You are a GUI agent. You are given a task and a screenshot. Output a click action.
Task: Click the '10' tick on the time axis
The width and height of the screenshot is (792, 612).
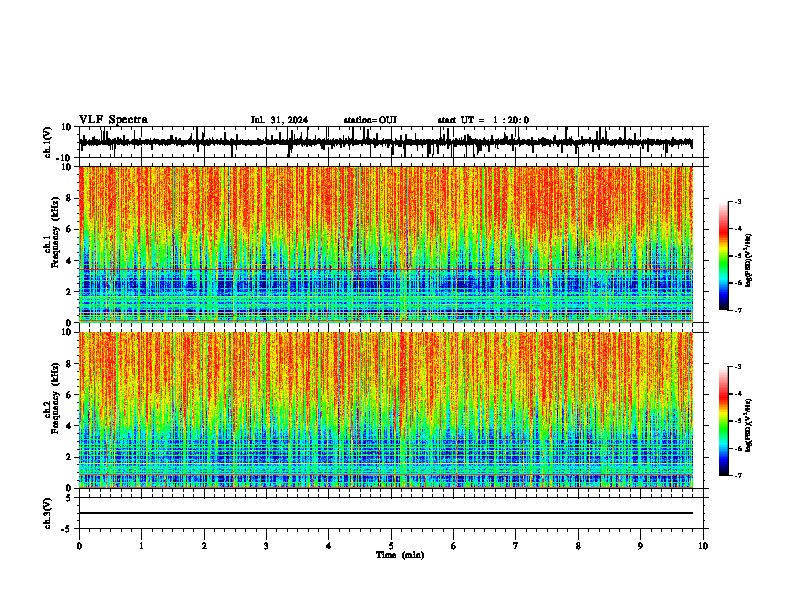(x=703, y=546)
